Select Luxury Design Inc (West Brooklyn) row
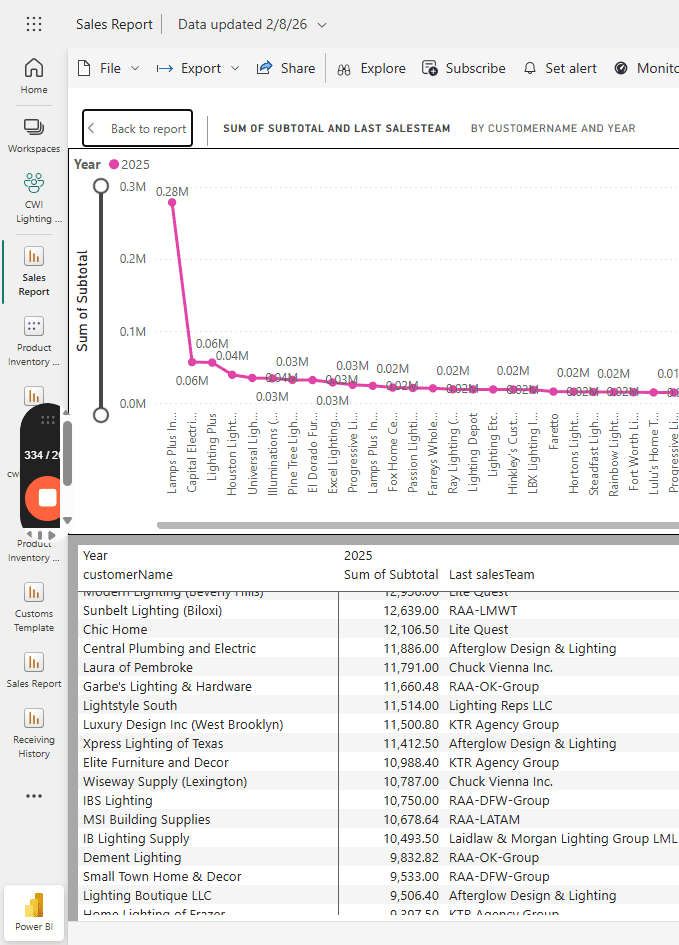 380,724
